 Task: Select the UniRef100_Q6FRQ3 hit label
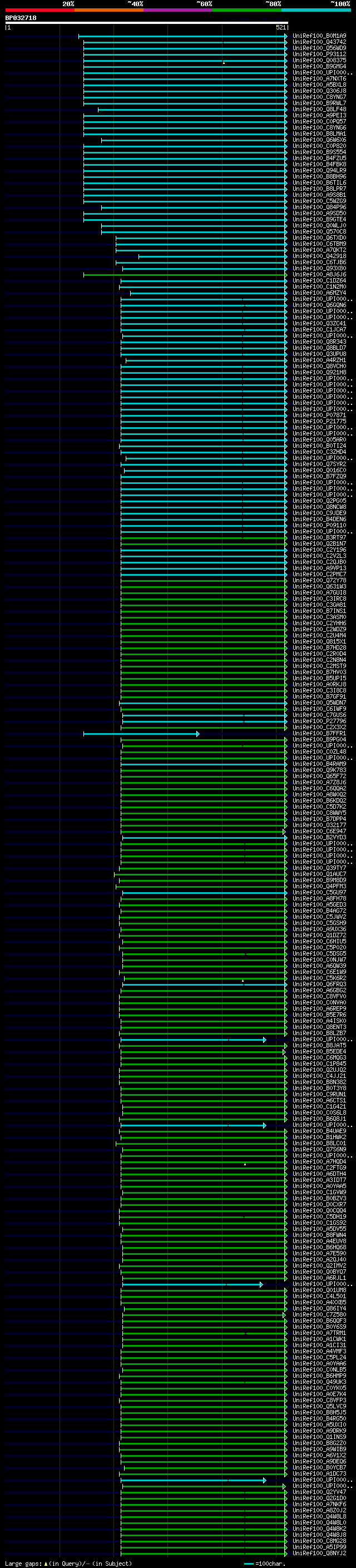(319, 985)
